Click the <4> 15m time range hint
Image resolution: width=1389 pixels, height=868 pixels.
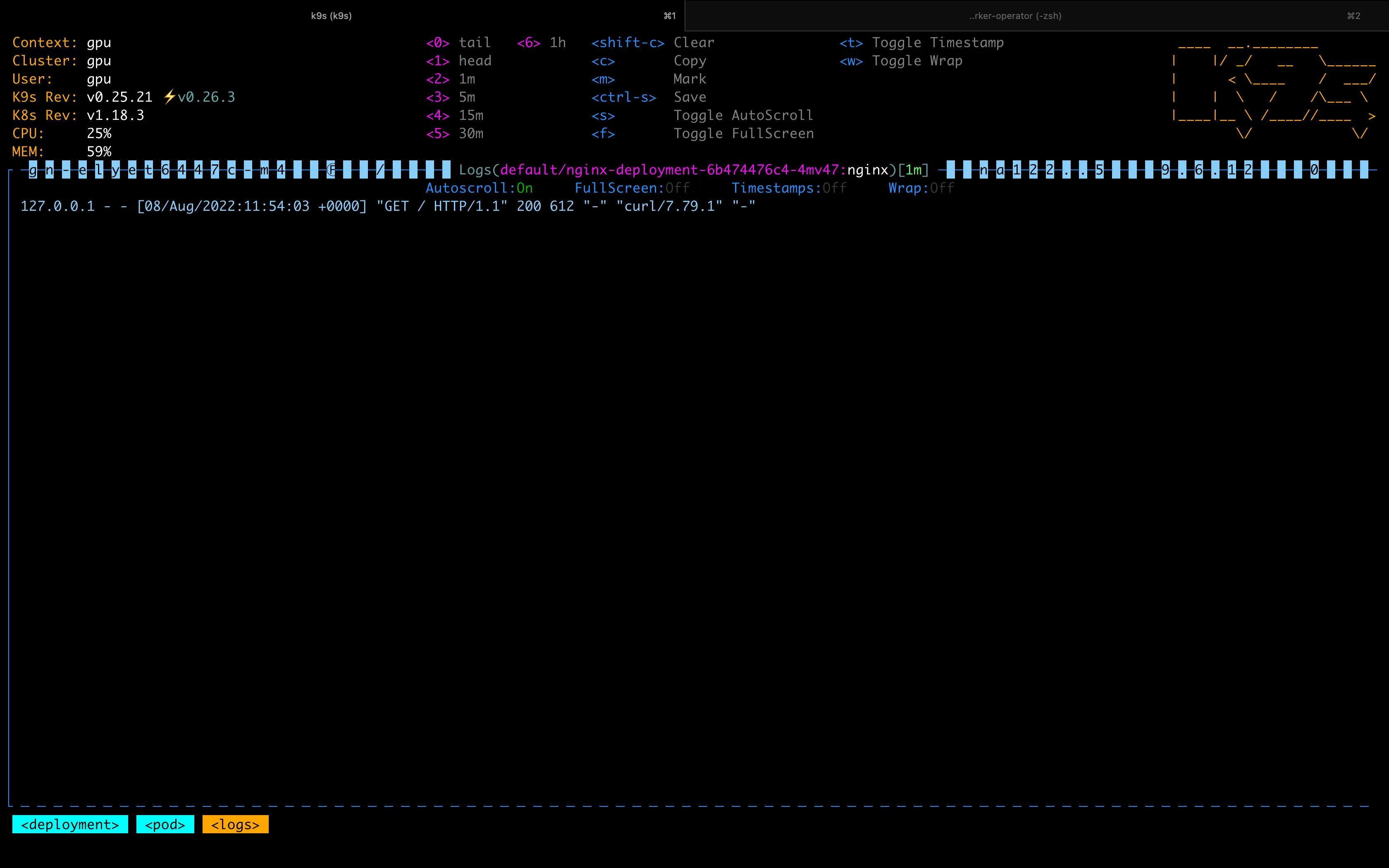point(455,115)
